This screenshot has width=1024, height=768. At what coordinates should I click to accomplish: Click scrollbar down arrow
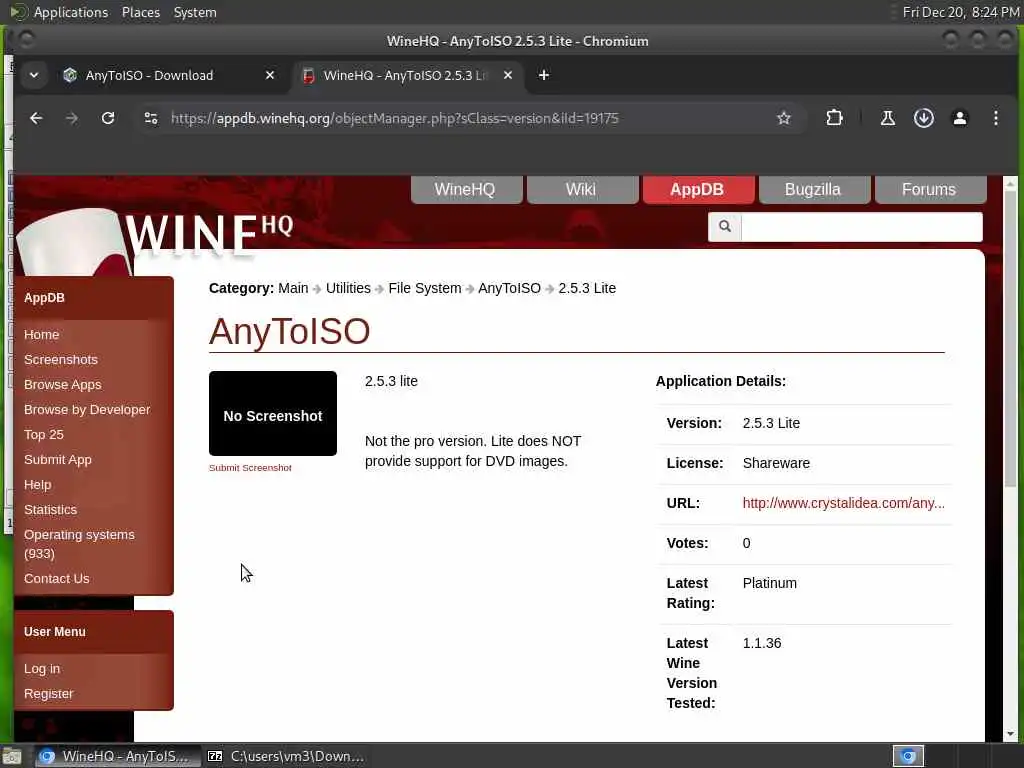pos(1010,734)
